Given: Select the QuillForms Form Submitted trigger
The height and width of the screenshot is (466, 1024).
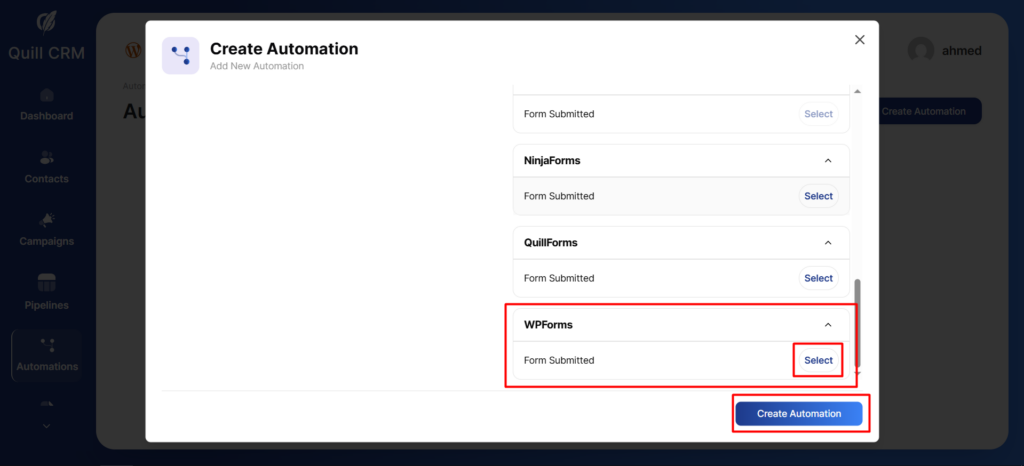Looking at the screenshot, I should (x=818, y=278).
